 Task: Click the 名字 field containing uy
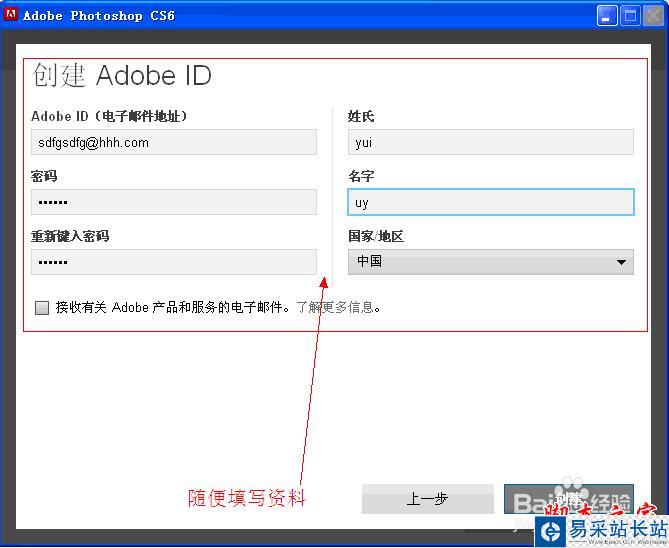pos(491,202)
